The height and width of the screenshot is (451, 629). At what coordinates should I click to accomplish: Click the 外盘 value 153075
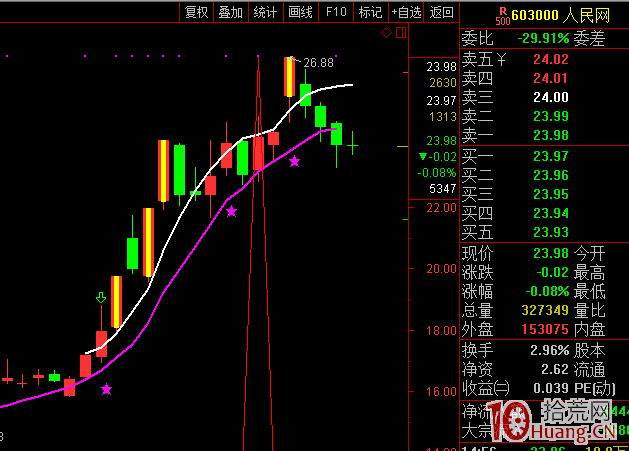coord(545,329)
